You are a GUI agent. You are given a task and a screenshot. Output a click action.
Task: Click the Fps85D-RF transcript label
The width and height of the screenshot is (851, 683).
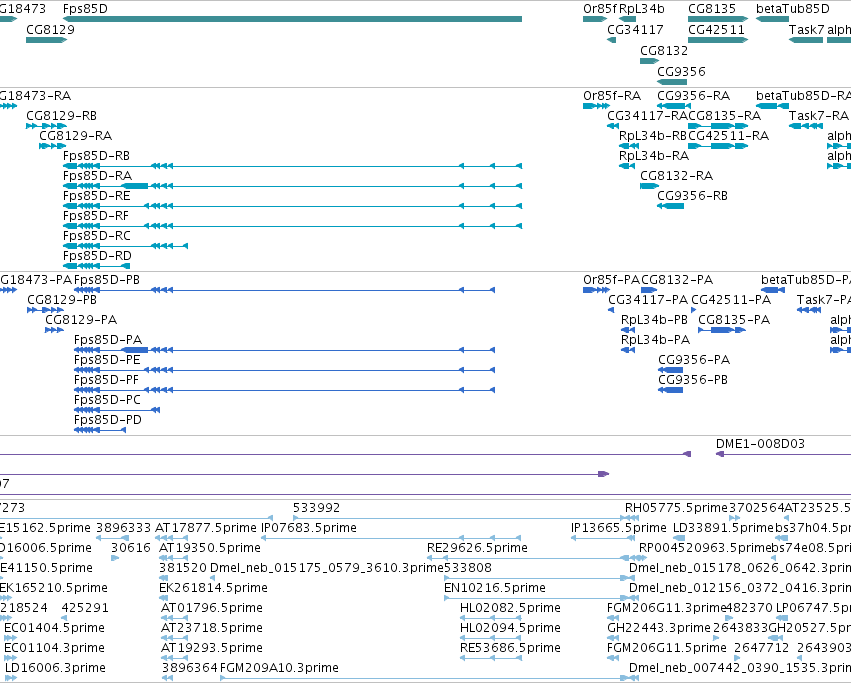coord(96,217)
